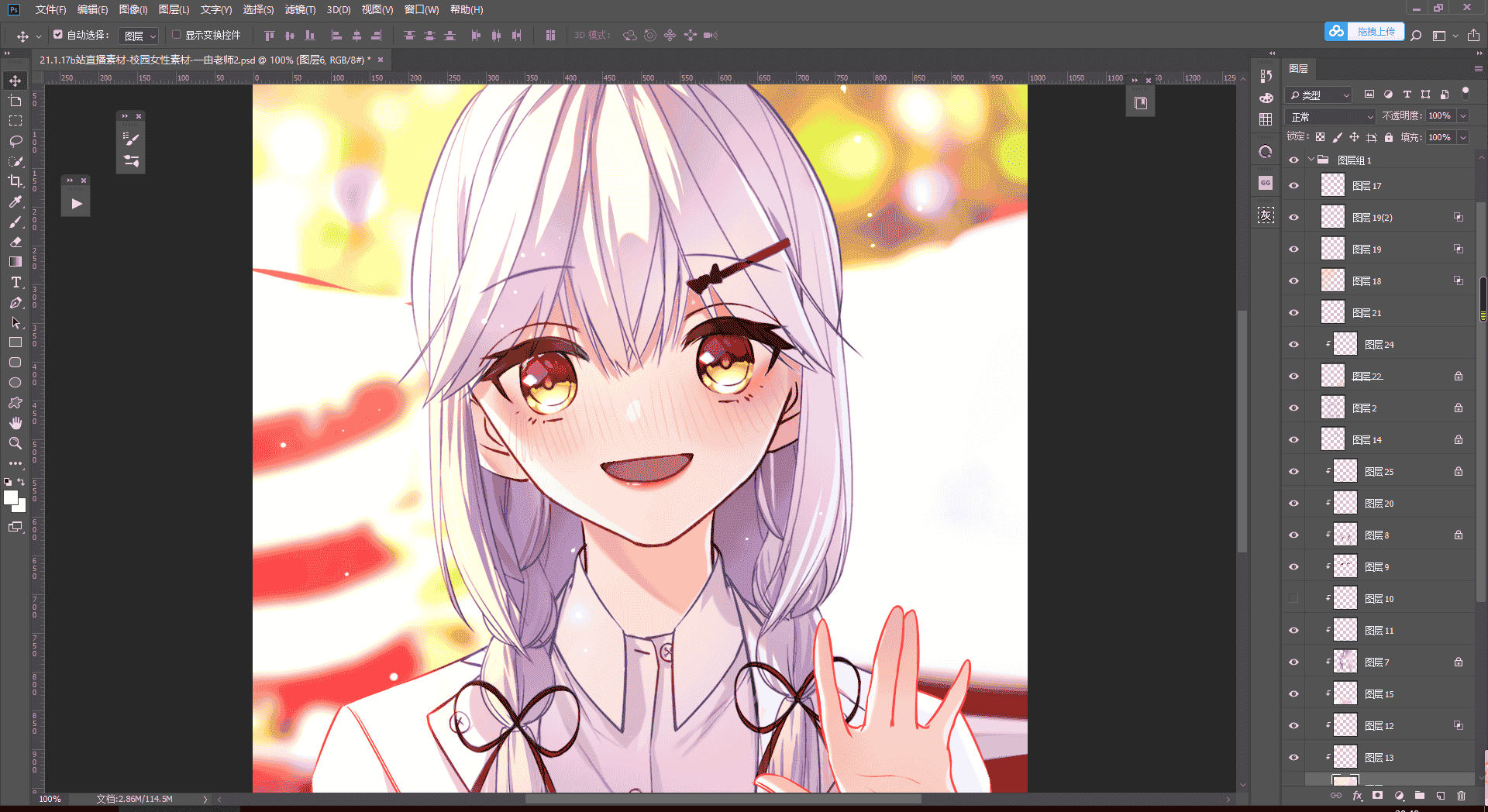Open the 图像(I) menu

click(x=133, y=9)
